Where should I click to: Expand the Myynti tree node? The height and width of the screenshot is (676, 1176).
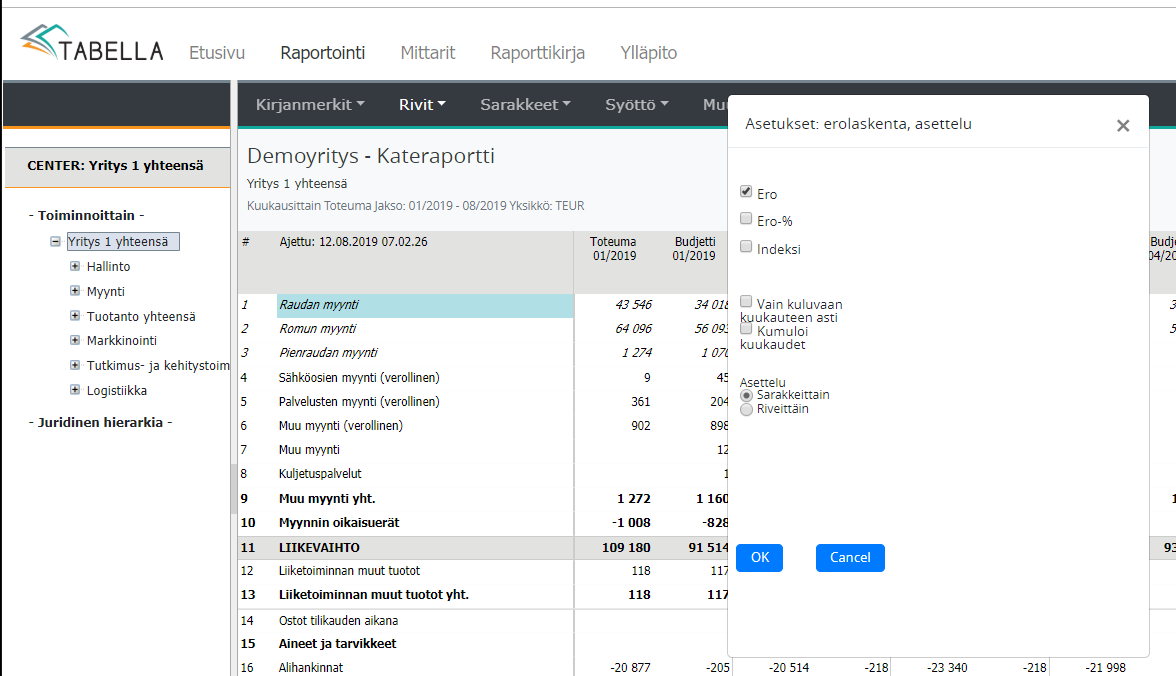click(75, 291)
